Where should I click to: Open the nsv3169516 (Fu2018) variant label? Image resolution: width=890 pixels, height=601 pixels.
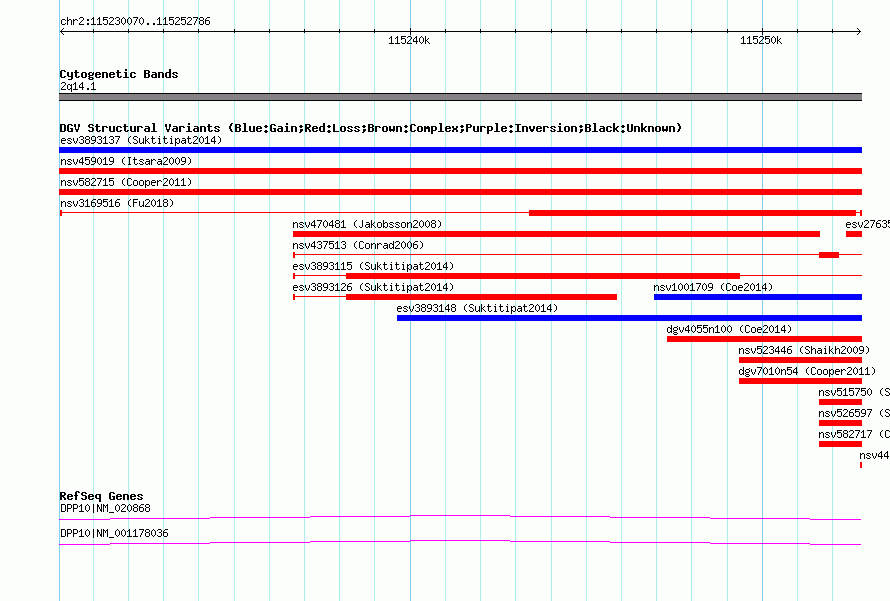click(117, 203)
